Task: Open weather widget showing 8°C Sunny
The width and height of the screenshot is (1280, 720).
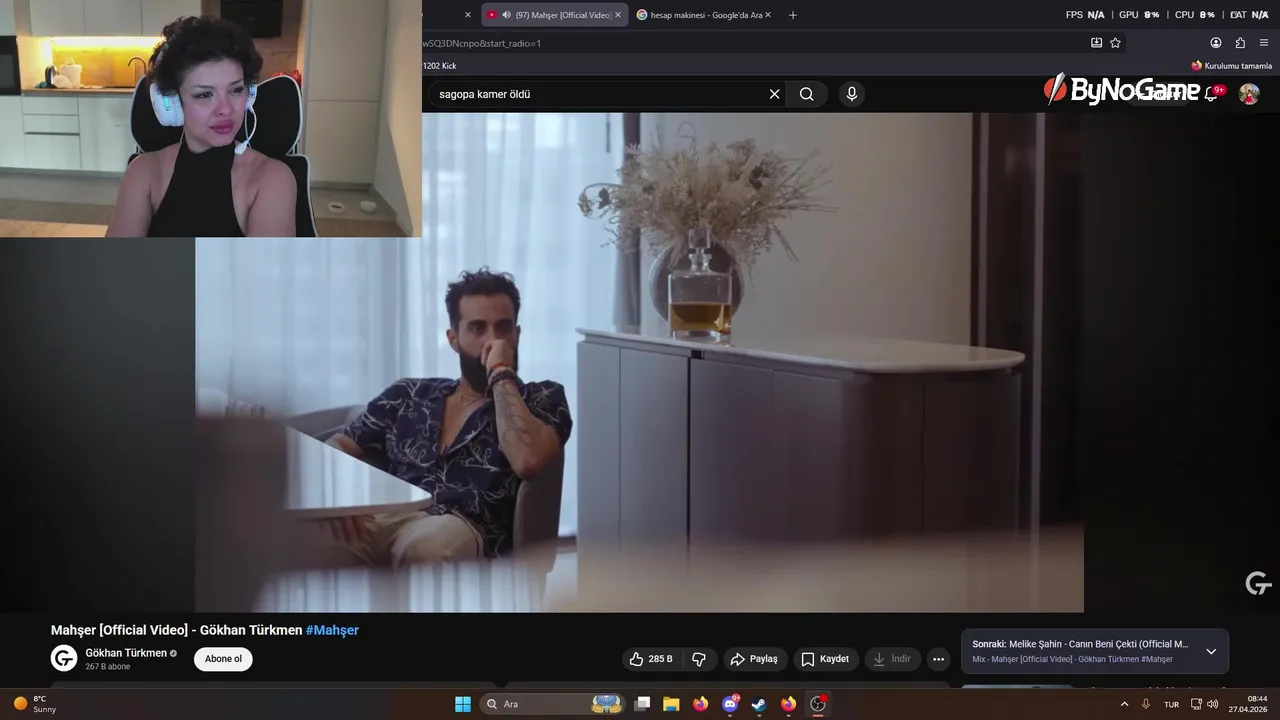Action: (x=34, y=704)
